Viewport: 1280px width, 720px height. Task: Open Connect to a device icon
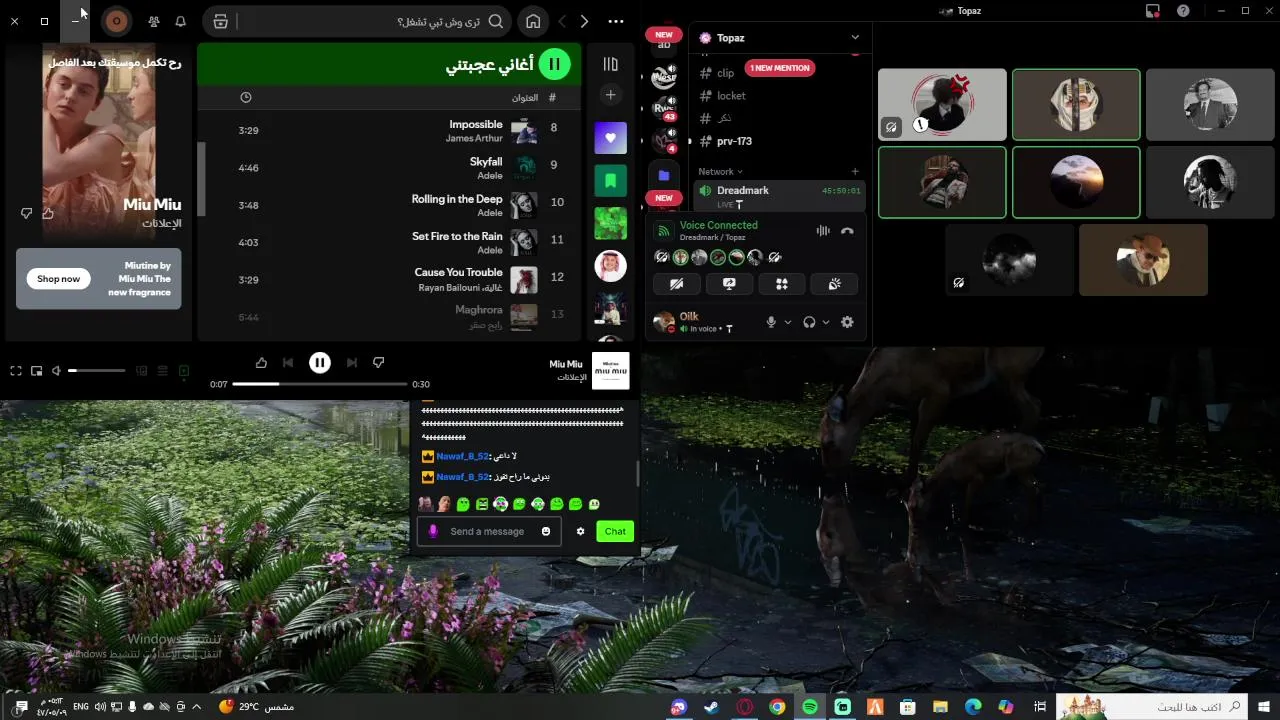(x=141, y=371)
